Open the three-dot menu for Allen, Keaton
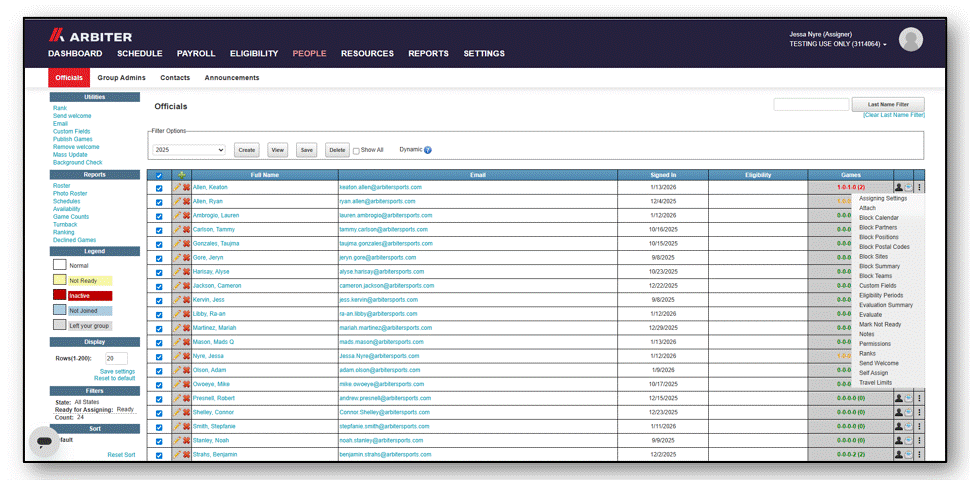Screen dimensions: 970x480 (919, 187)
